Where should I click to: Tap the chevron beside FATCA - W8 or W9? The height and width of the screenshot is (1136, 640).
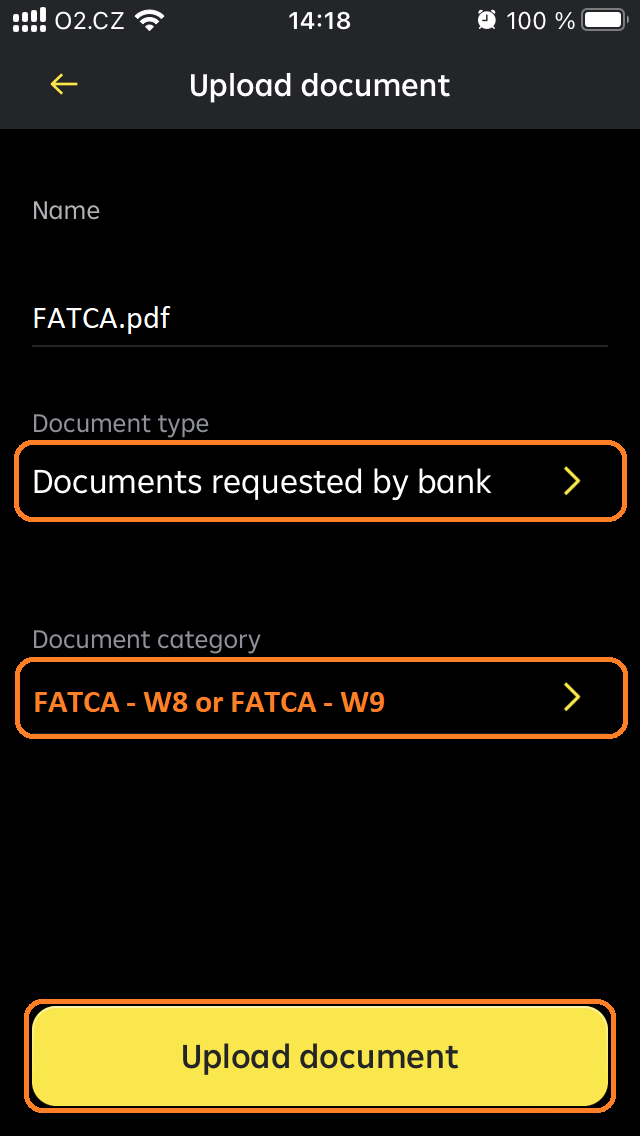coord(573,698)
